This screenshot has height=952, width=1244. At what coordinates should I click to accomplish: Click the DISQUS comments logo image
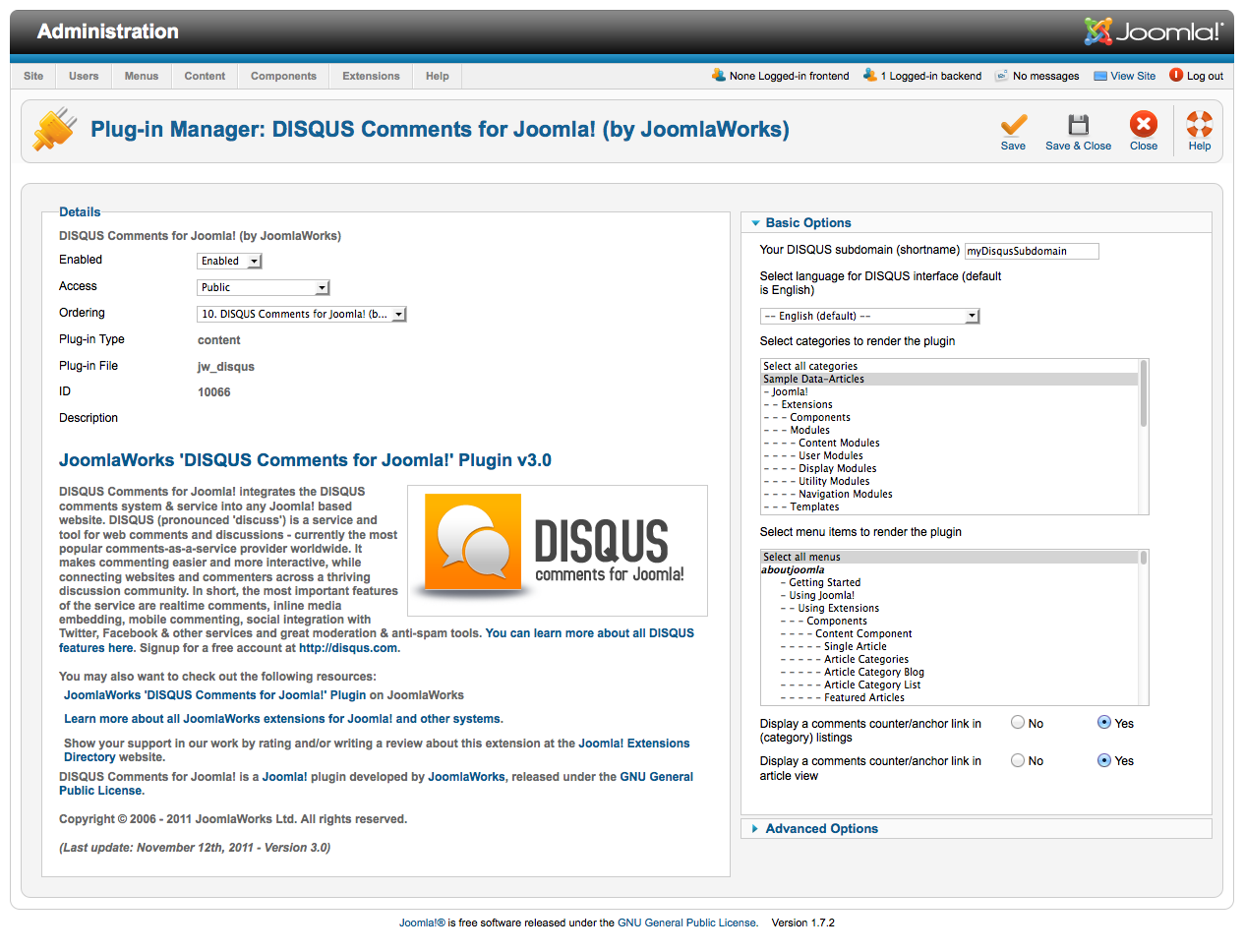558,551
